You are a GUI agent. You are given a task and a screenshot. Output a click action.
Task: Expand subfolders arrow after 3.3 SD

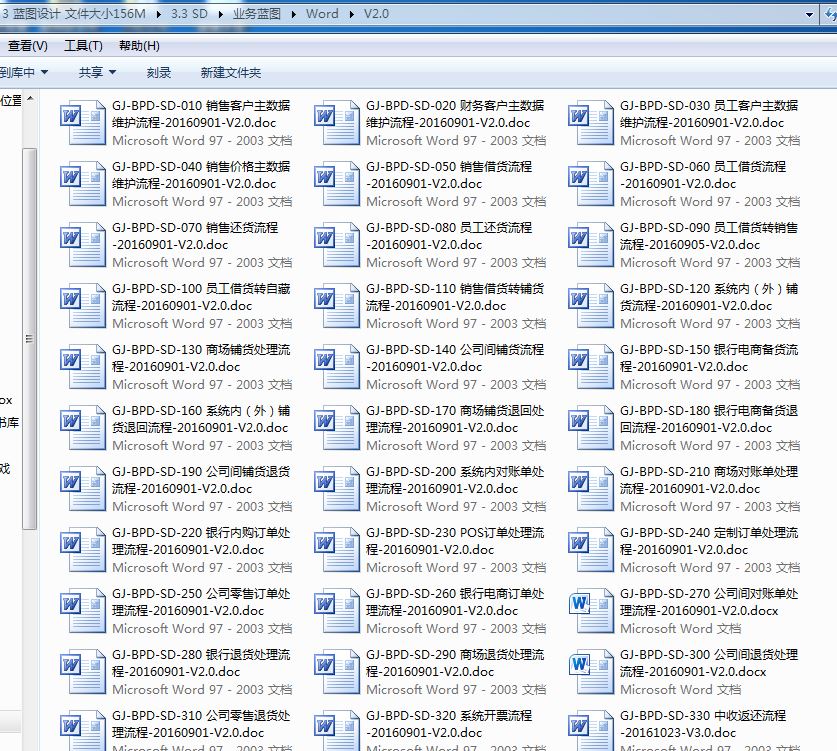[220, 14]
